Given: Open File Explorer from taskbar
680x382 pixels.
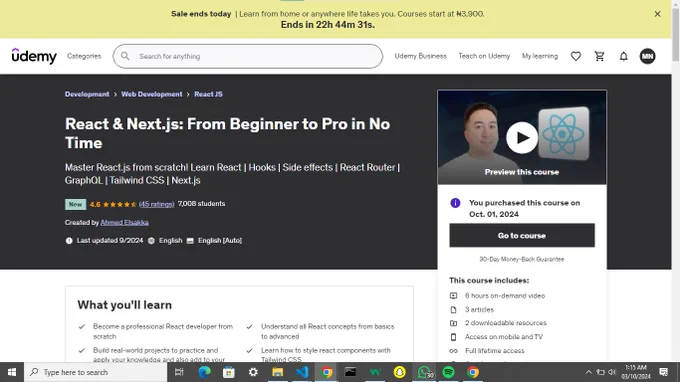Looking at the screenshot, I should (x=278, y=372).
